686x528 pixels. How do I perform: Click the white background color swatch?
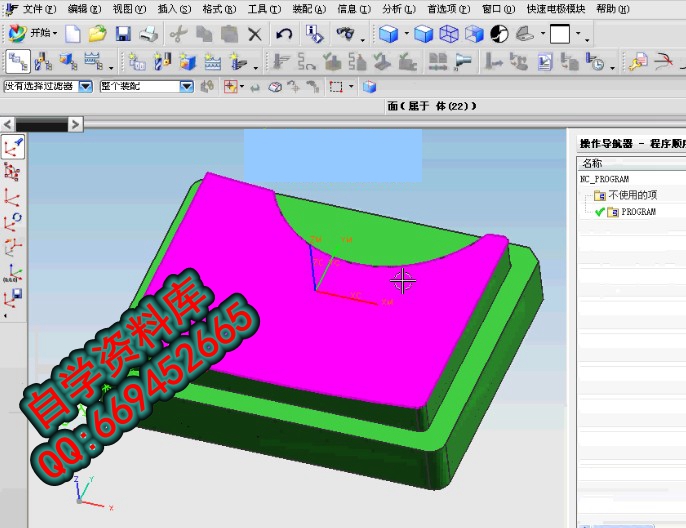pyautogui.click(x=560, y=34)
